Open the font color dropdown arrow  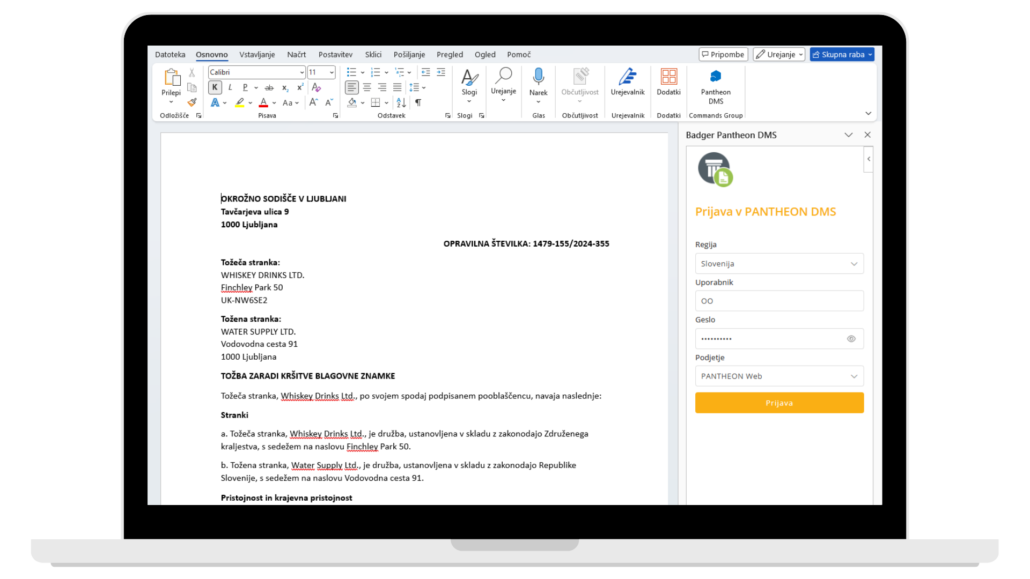coord(274,103)
